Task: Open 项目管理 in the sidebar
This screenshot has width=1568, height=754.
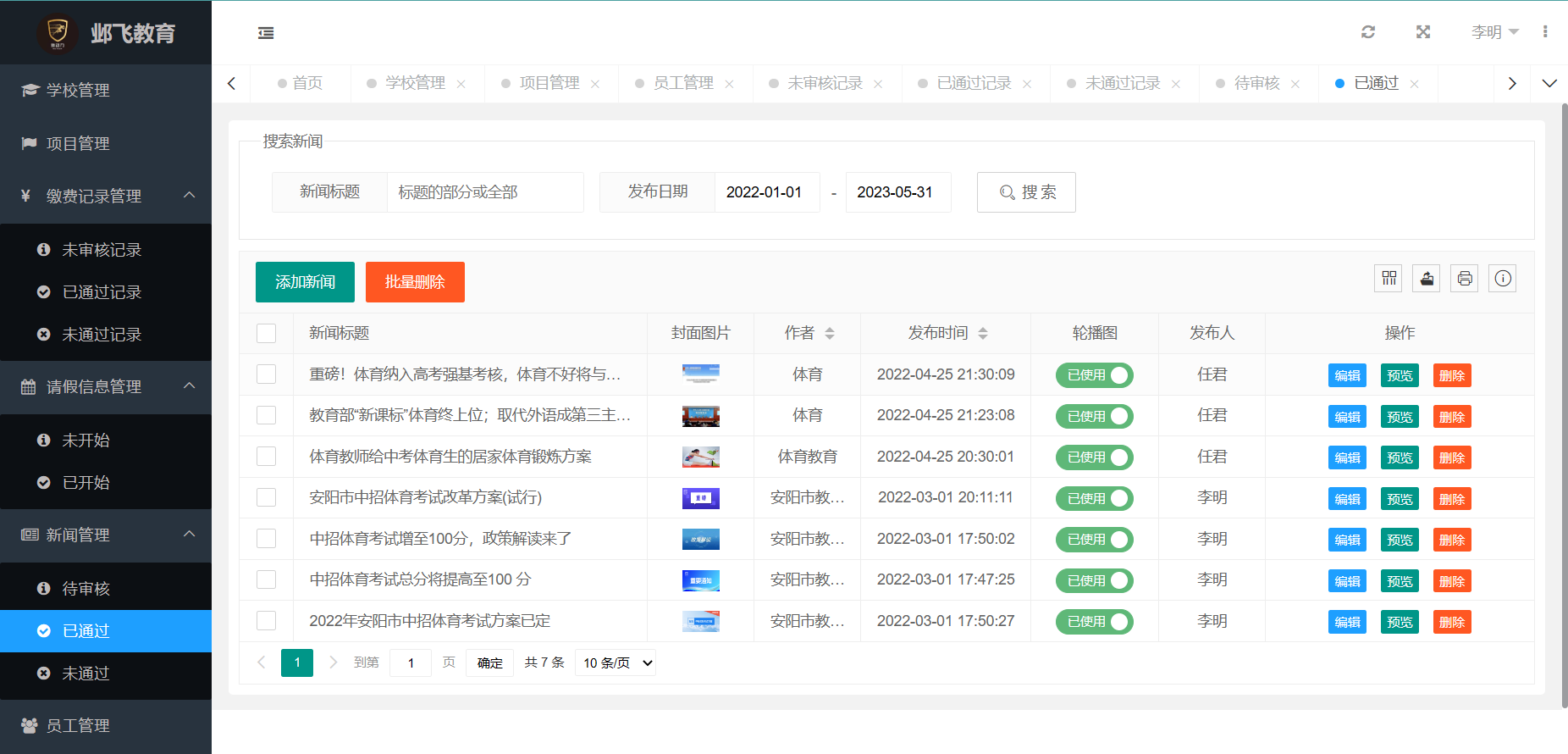Action: point(106,143)
